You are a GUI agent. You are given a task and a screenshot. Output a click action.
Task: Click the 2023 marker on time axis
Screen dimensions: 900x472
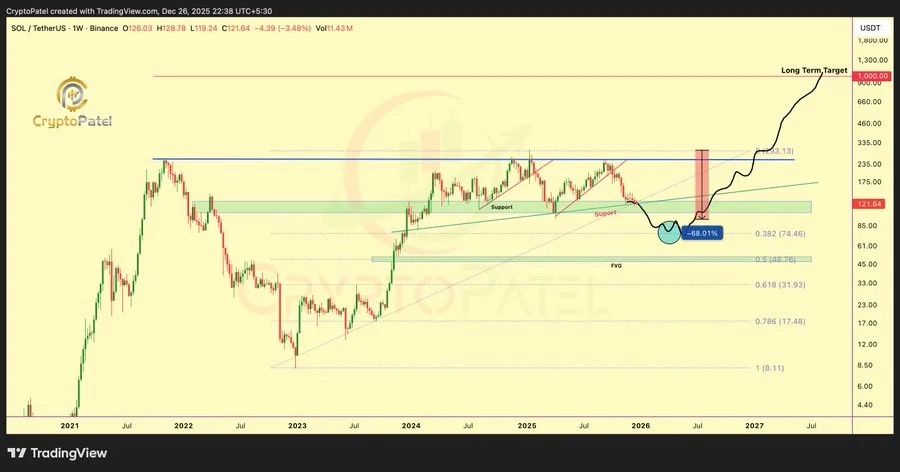[297, 425]
